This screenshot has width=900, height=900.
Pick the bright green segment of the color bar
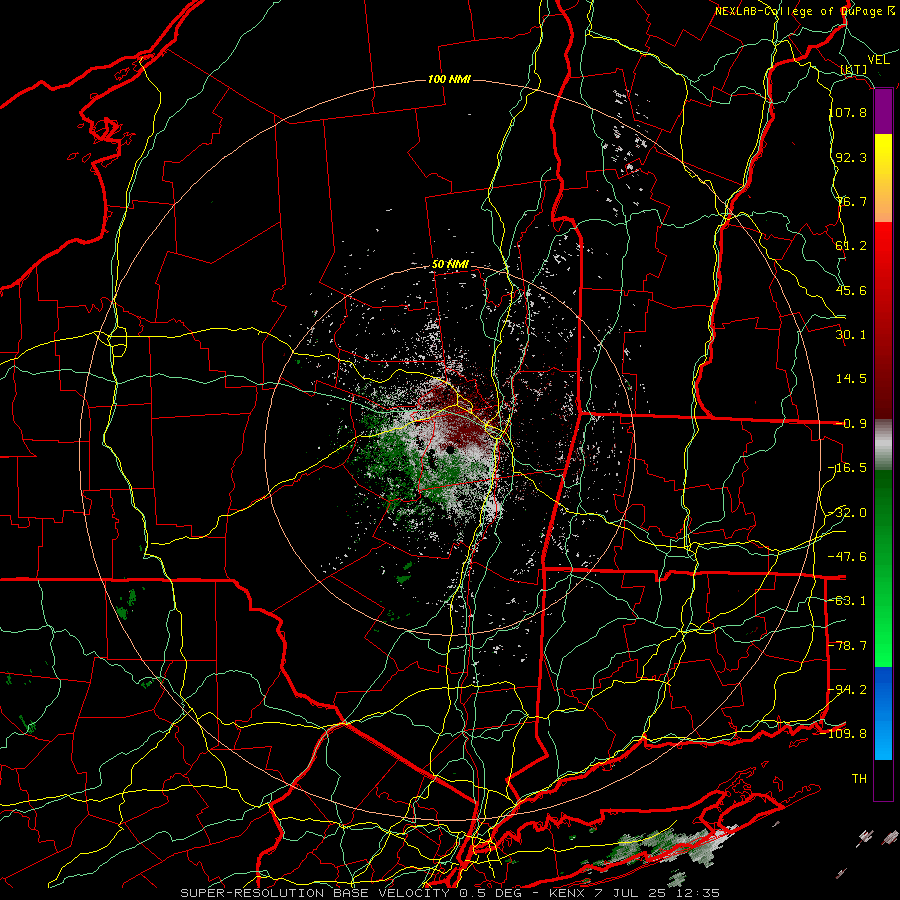883,626
